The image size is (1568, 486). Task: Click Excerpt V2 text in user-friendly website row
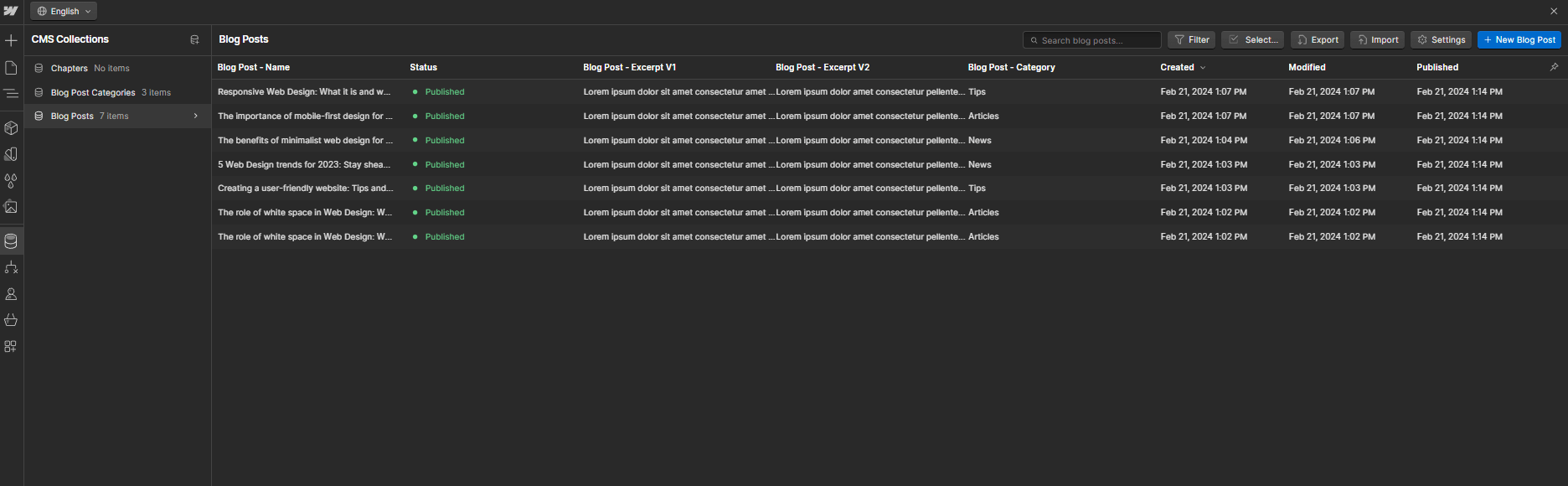(870, 188)
